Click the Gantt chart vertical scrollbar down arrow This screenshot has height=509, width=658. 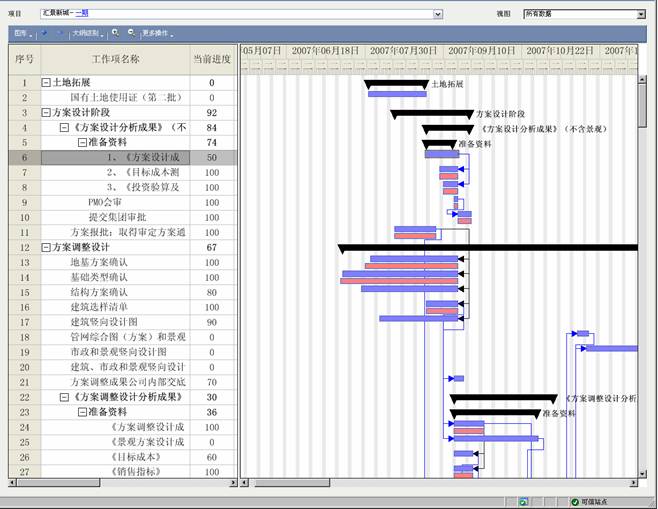pos(642,473)
